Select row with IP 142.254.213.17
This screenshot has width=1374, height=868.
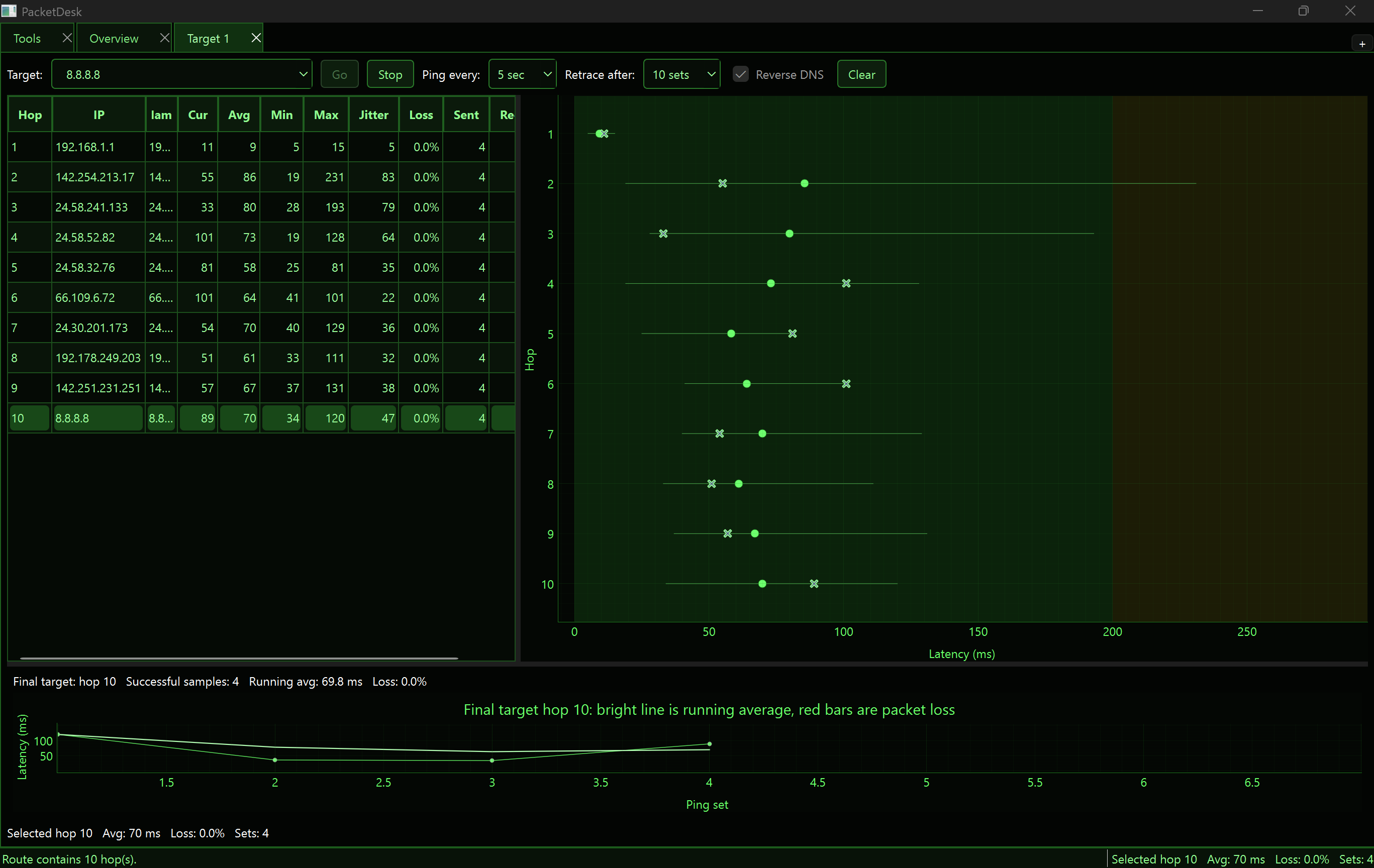(261, 177)
